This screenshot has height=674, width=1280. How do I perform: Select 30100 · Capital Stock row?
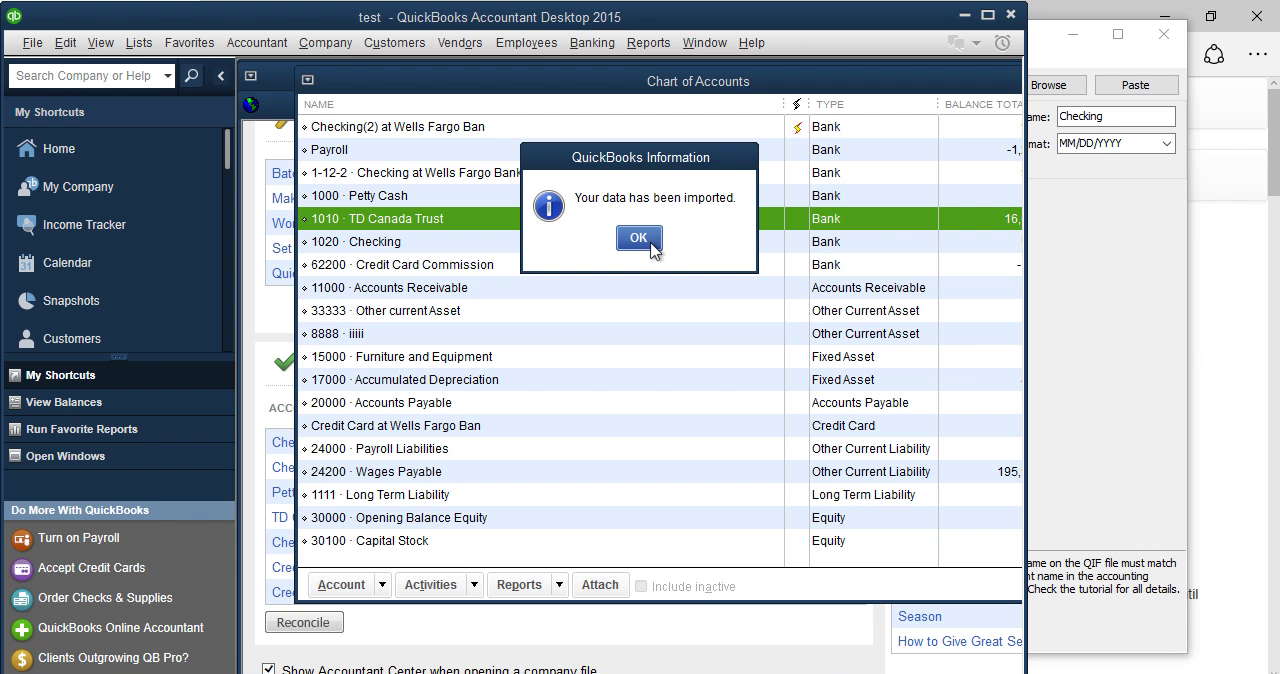click(x=660, y=541)
